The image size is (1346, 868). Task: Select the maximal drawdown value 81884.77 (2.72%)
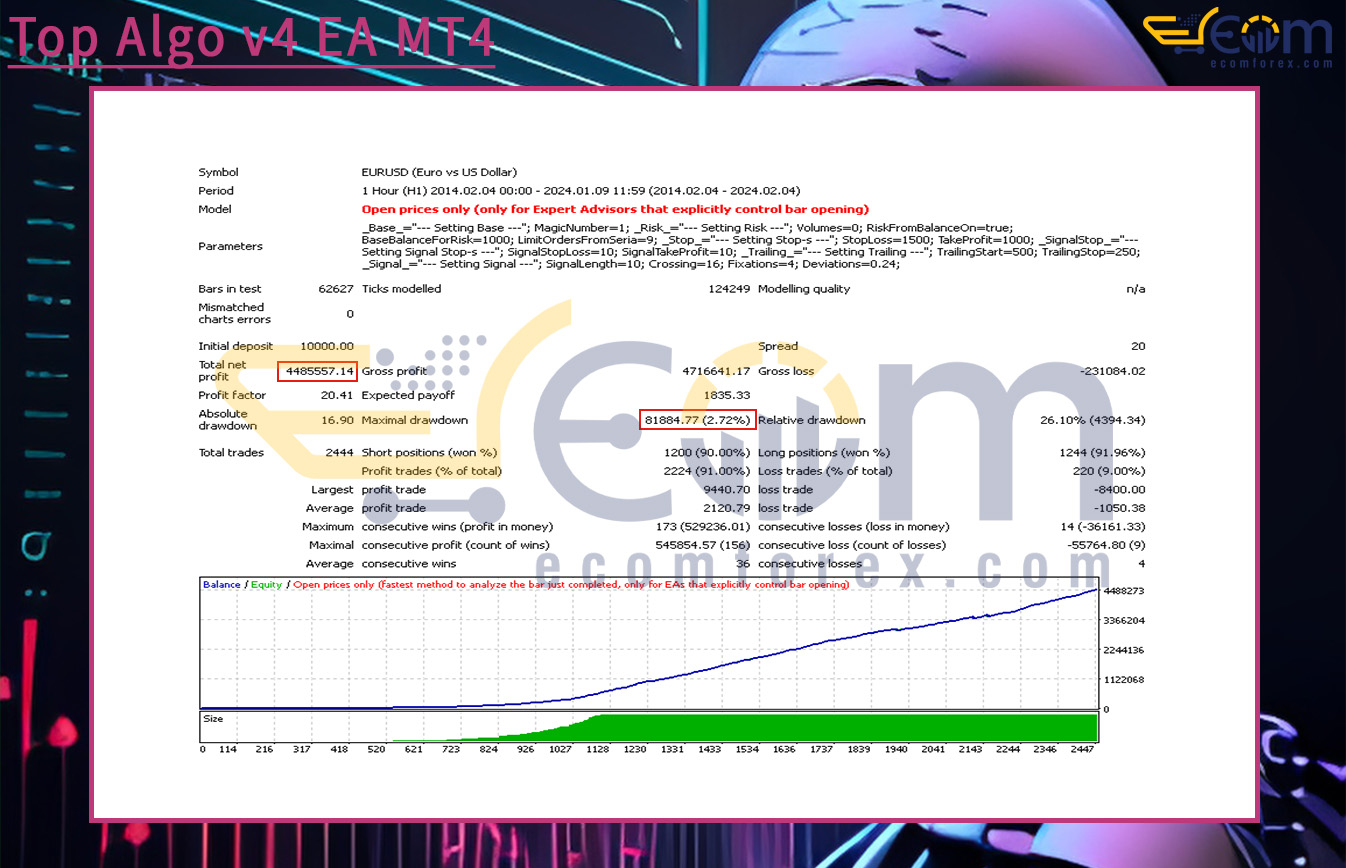click(698, 420)
